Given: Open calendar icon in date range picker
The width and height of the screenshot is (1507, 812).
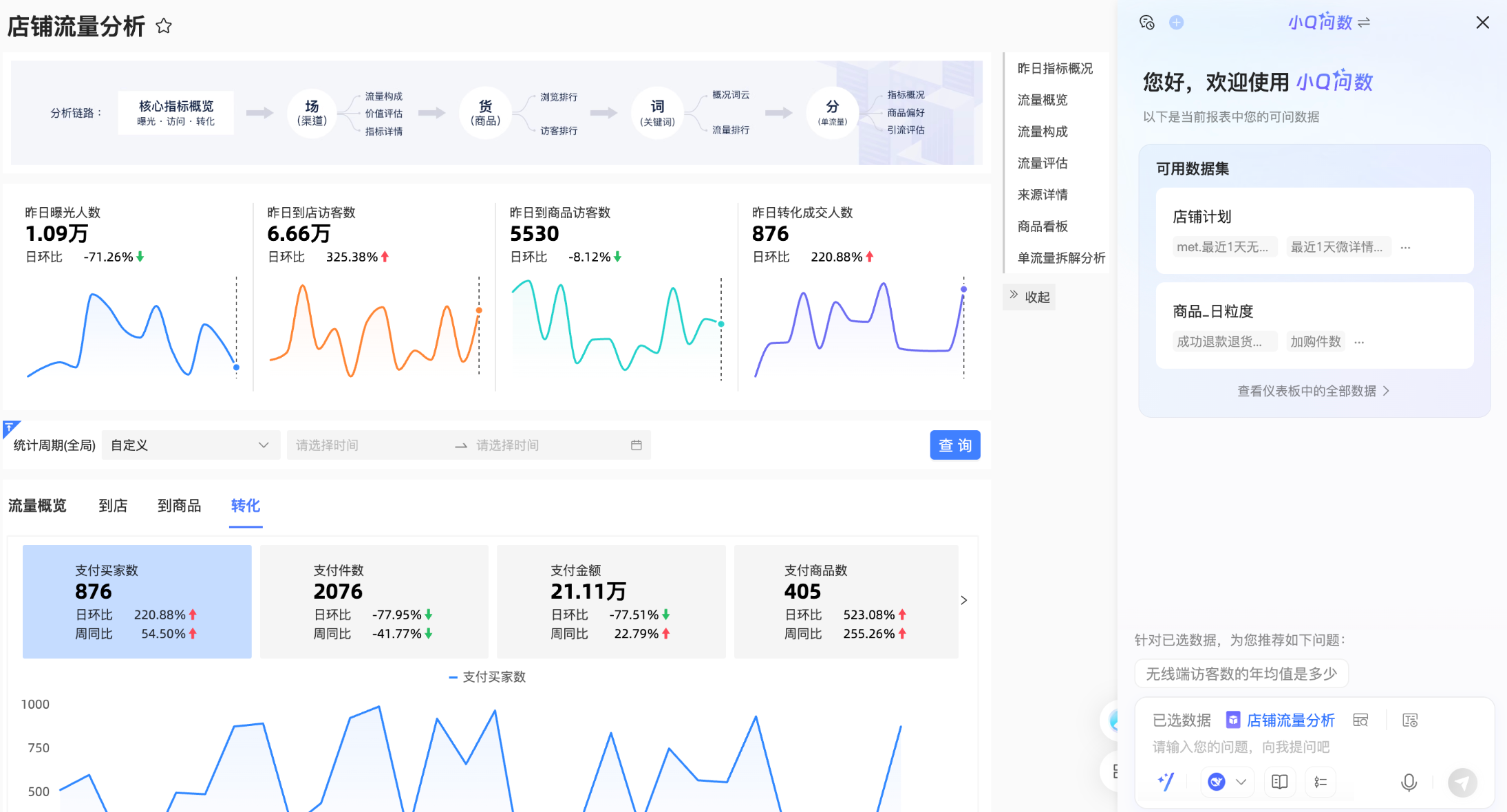Looking at the screenshot, I should click(x=637, y=445).
